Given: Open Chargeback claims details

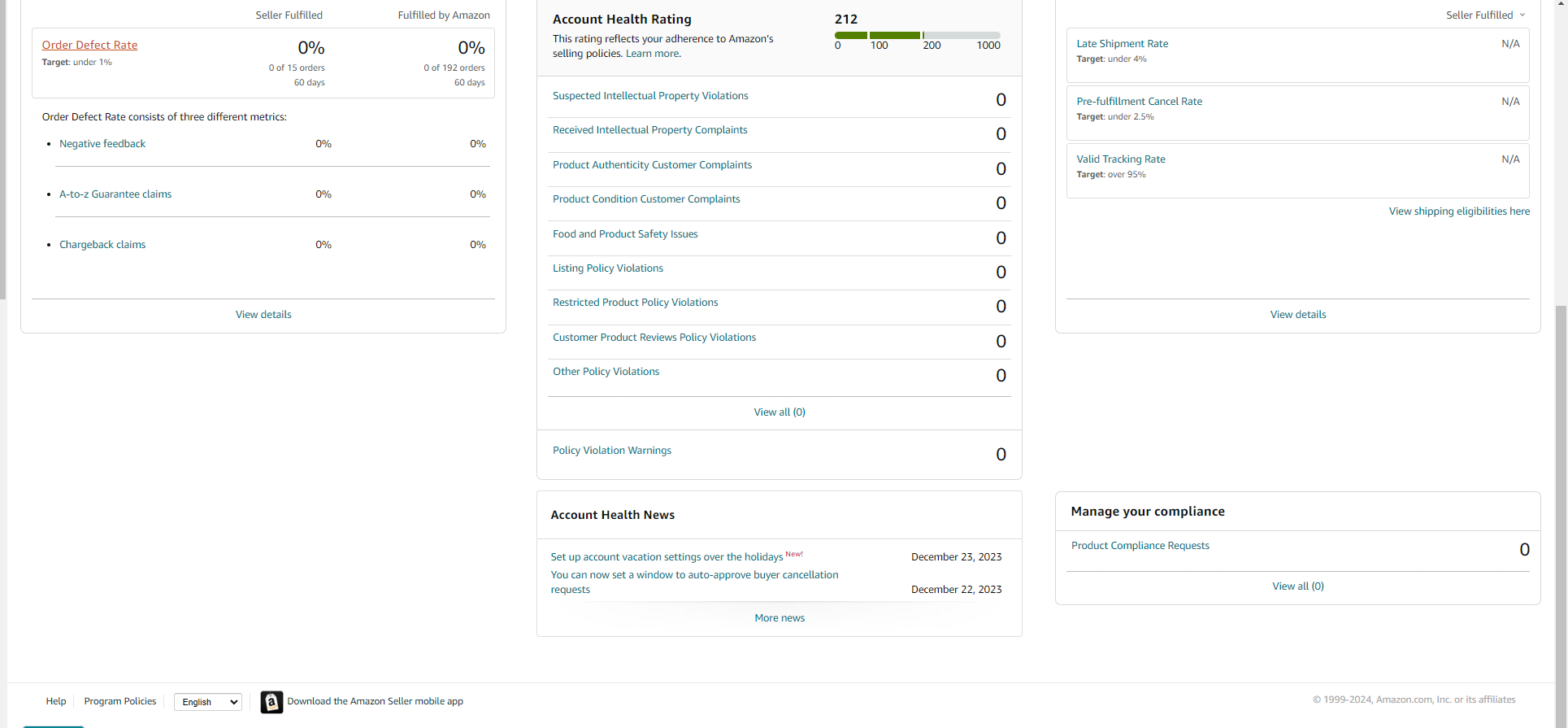Looking at the screenshot, I should point(102,245).
